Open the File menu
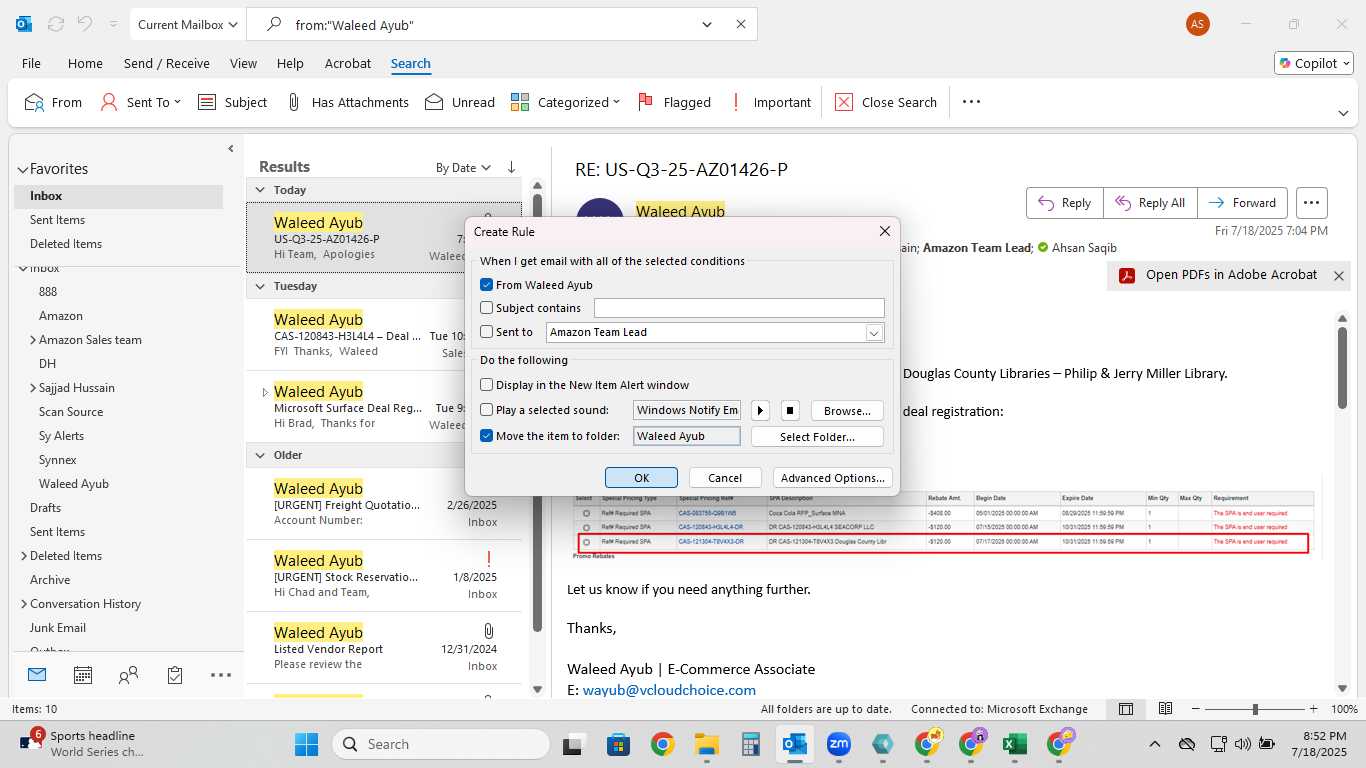The image size is (1366, 768). point(31,63)
